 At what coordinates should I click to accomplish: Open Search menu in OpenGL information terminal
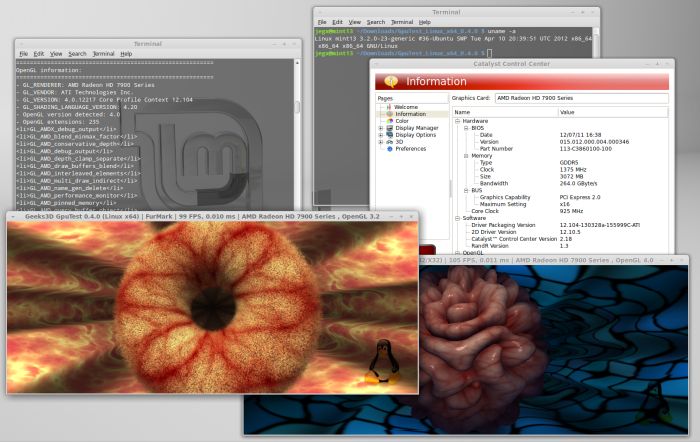(x=77, y=54)
